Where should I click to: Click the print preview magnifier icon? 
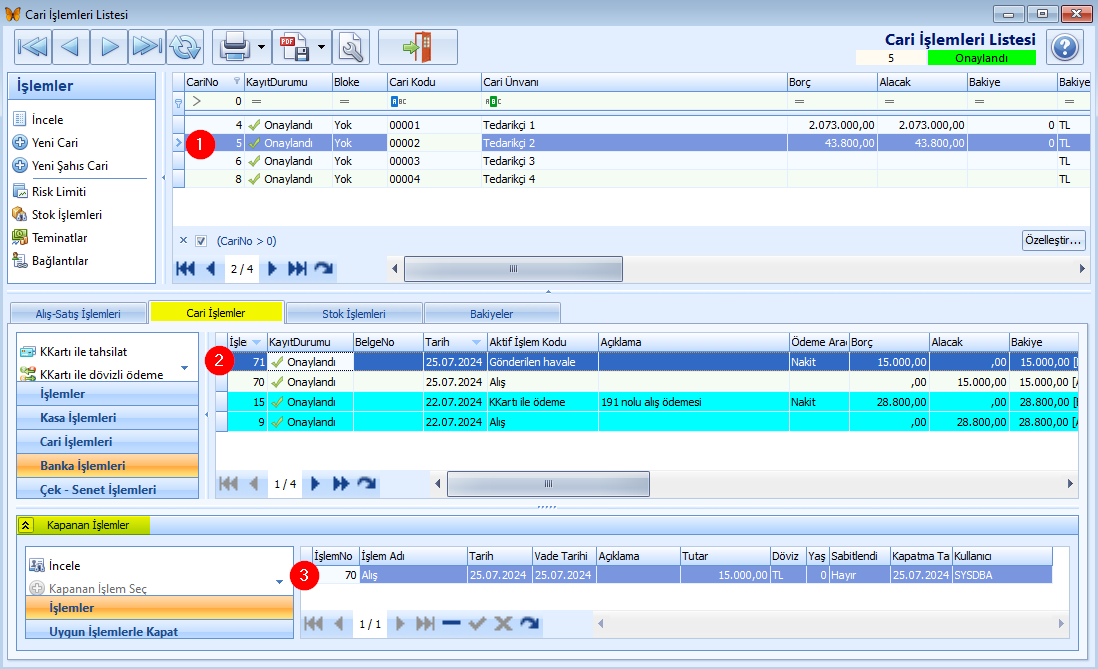click(x=351, y=47)
